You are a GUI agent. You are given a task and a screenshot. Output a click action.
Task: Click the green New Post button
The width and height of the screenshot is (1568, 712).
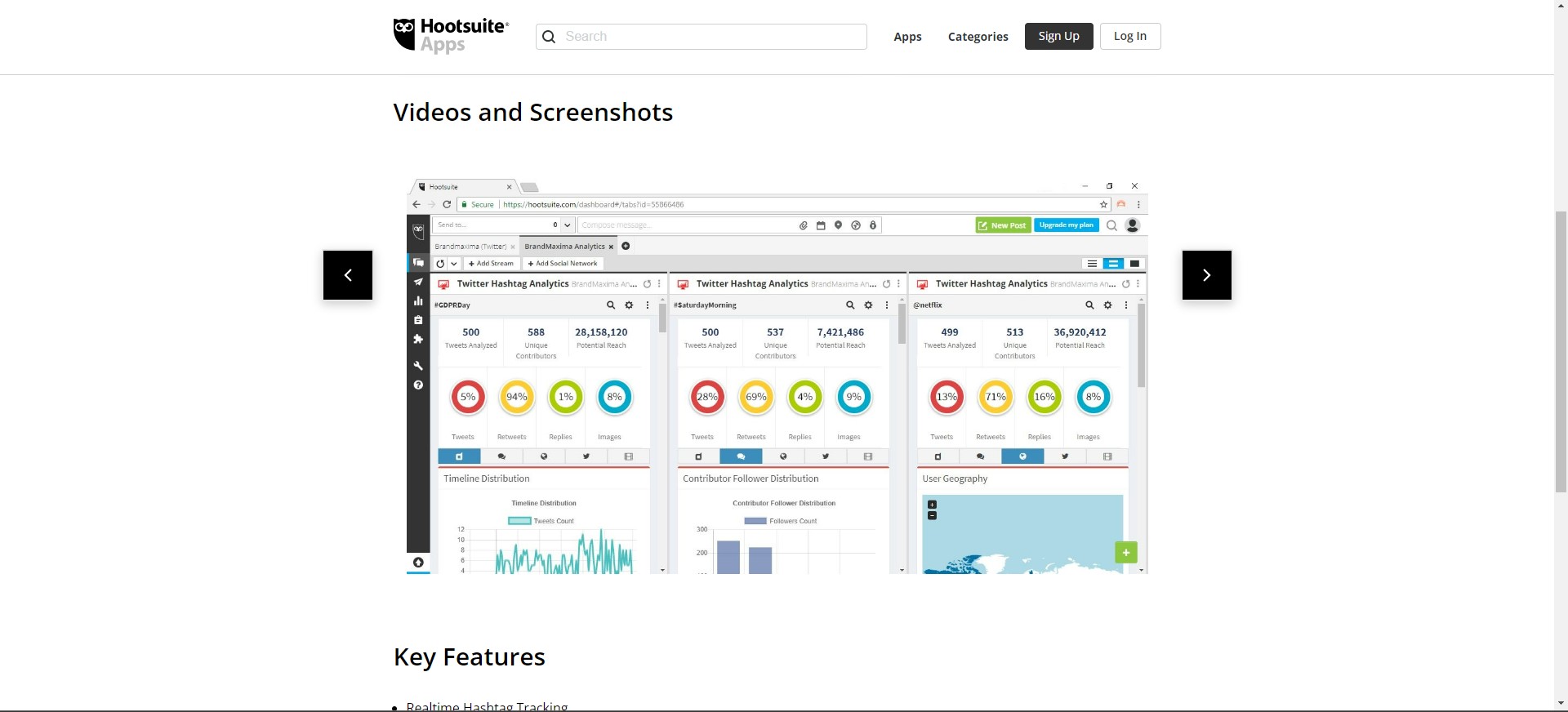coord(1004,225)
